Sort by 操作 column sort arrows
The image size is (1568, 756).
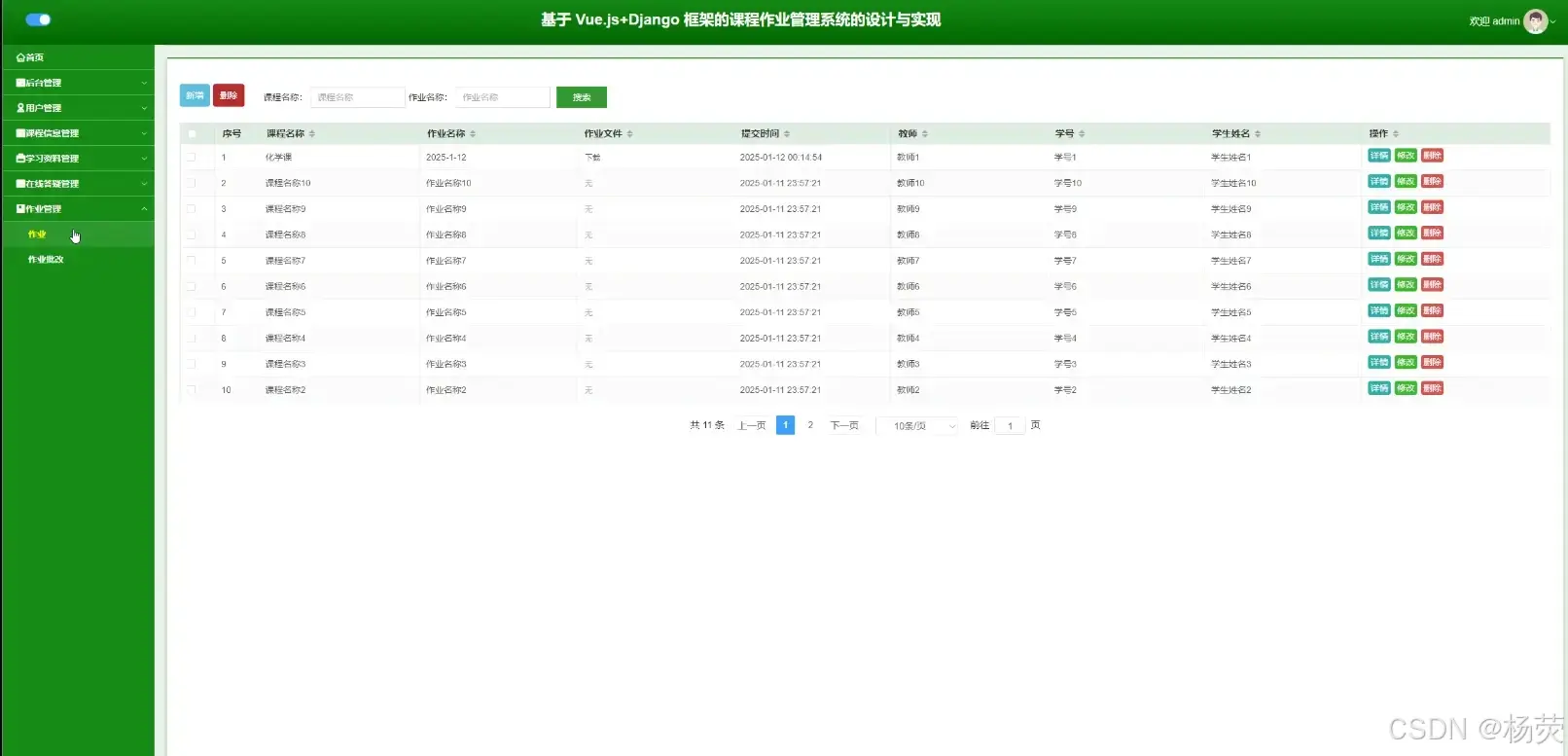point(1396,134)
